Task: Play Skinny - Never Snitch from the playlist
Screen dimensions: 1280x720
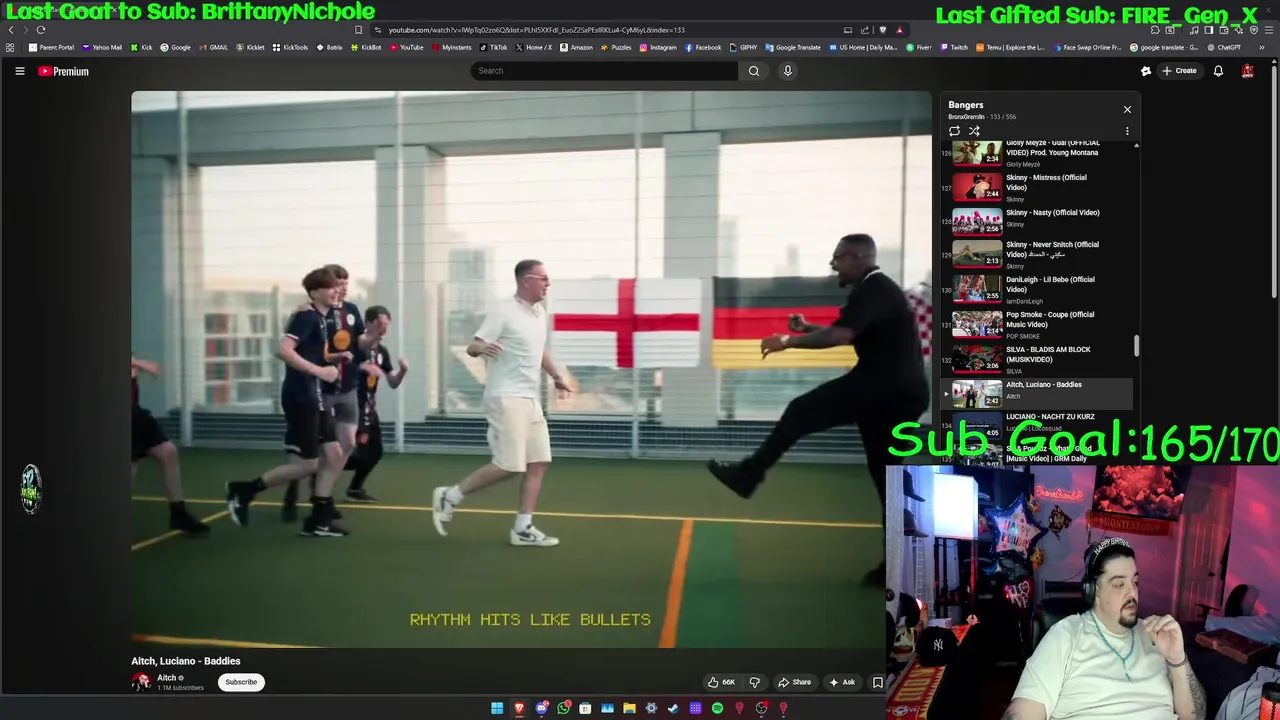Action: 1037,254
